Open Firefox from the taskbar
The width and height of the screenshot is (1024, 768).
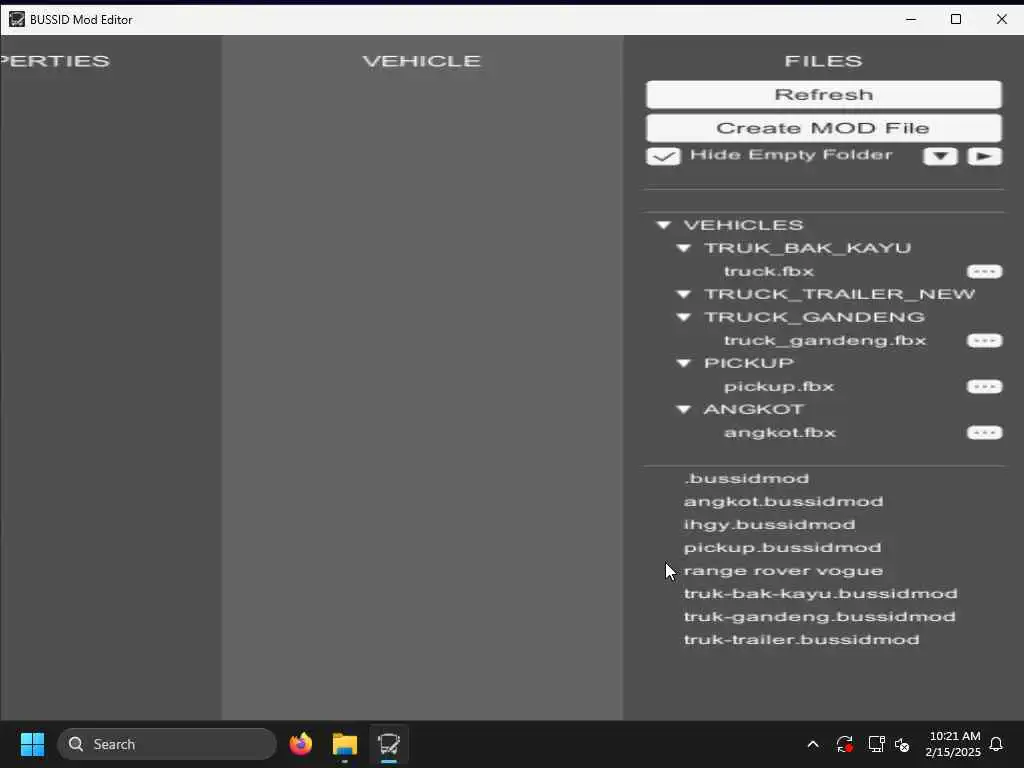pyautogui.click(x=301, y=744)
